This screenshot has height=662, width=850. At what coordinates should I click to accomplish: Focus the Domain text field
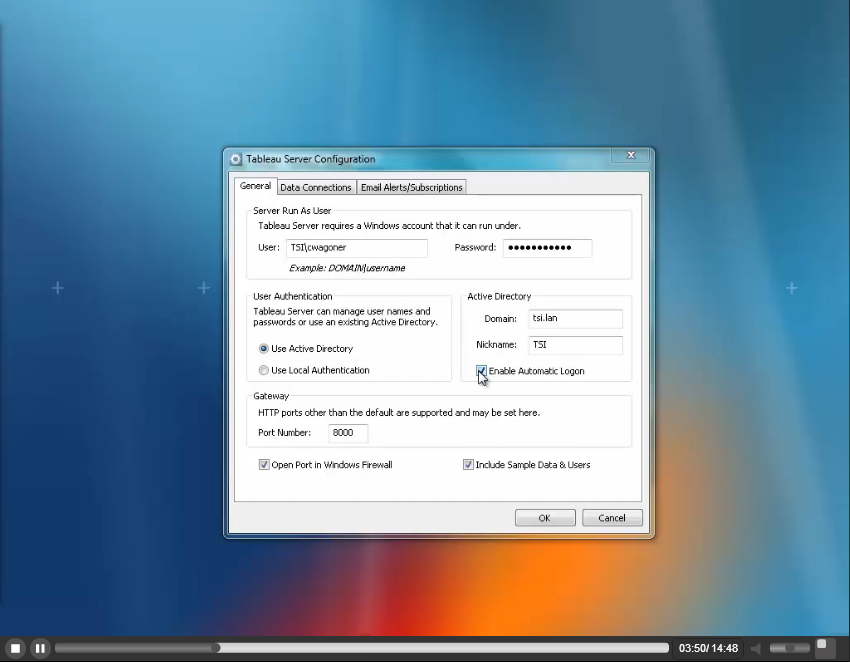(x=575, y=319)
